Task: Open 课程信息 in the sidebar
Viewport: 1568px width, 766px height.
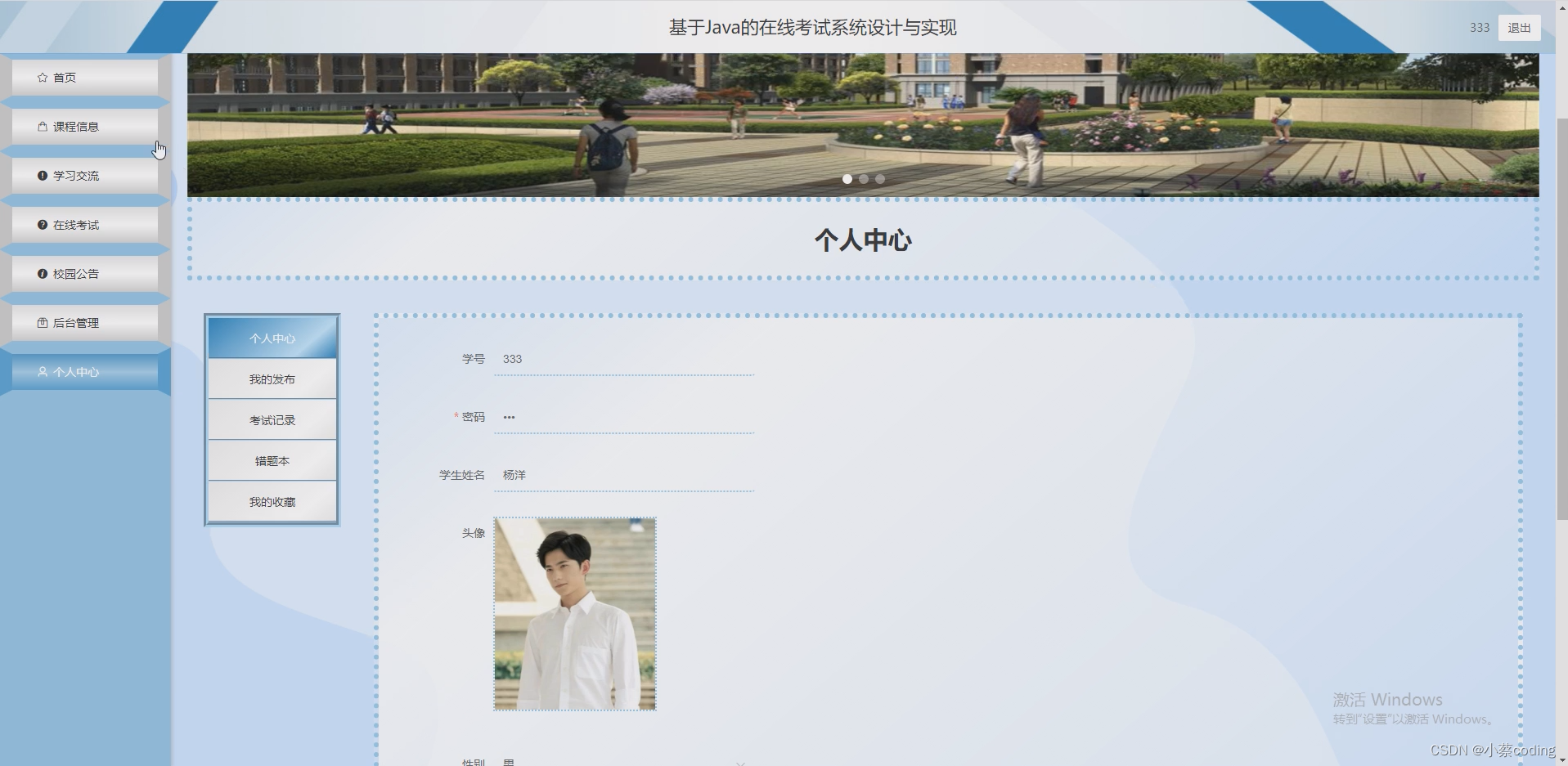Action: [85, 127]
